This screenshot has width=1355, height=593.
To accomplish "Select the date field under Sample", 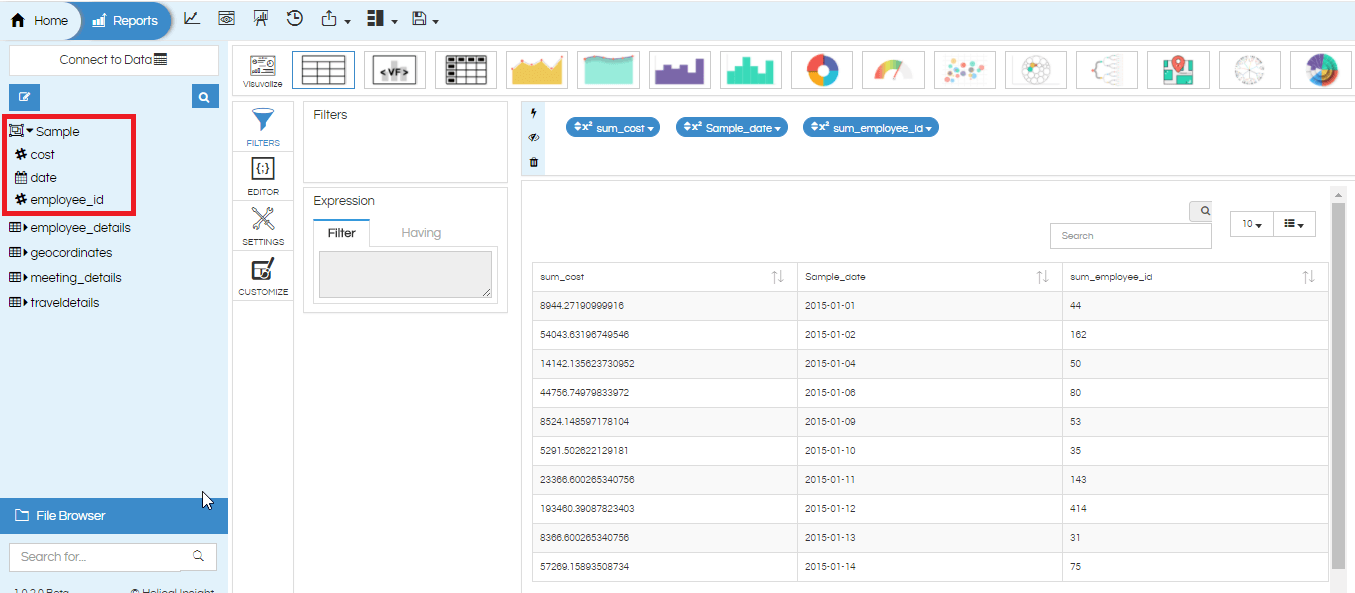I will click(x=44, y=177).
